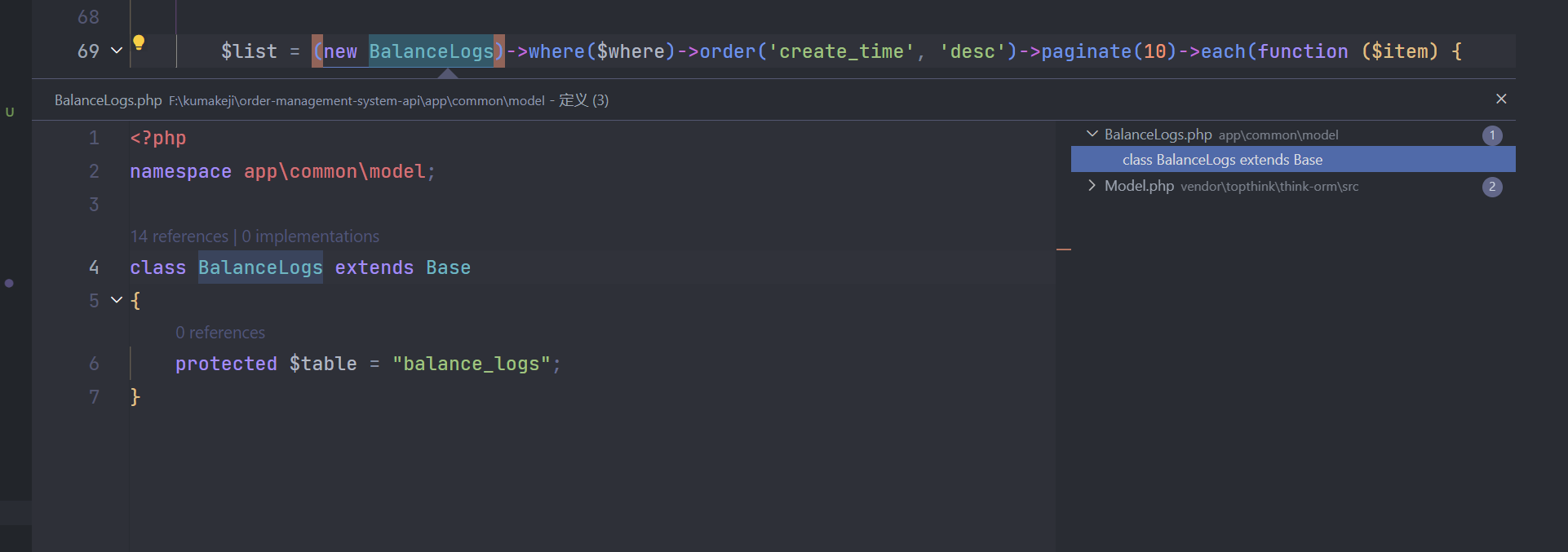Fold the class body at line 5
Image resolution: width=1568 pixels, height=552 pixels.
(117, 300)
